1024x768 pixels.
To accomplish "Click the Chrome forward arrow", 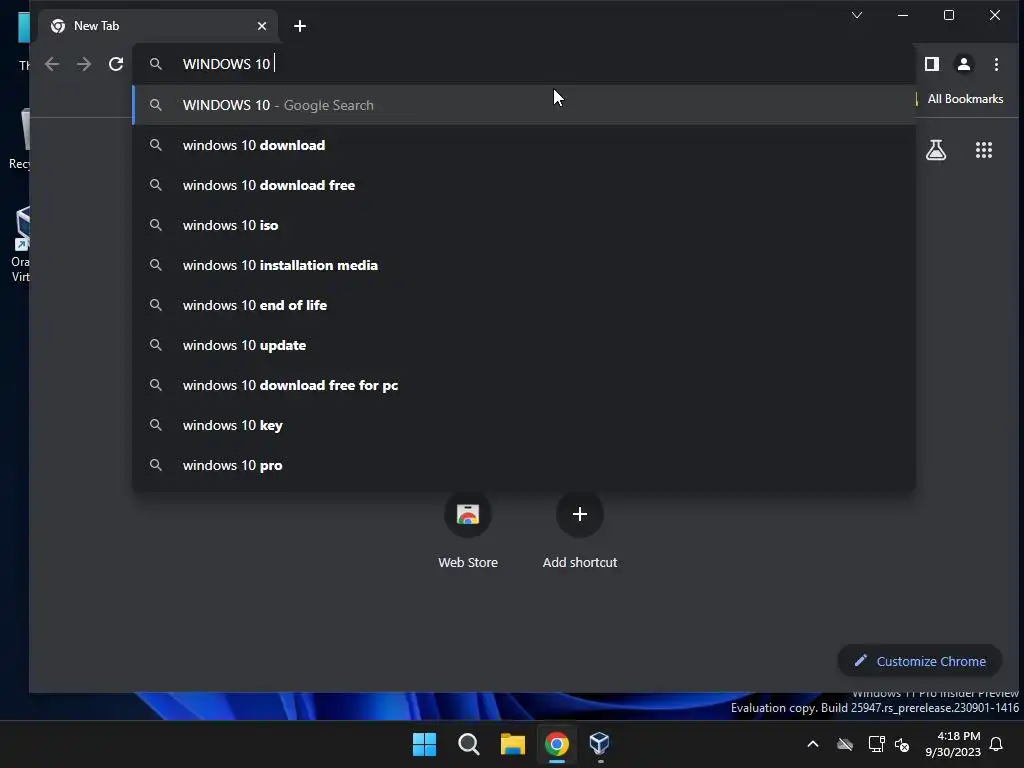I will point(84,64).
